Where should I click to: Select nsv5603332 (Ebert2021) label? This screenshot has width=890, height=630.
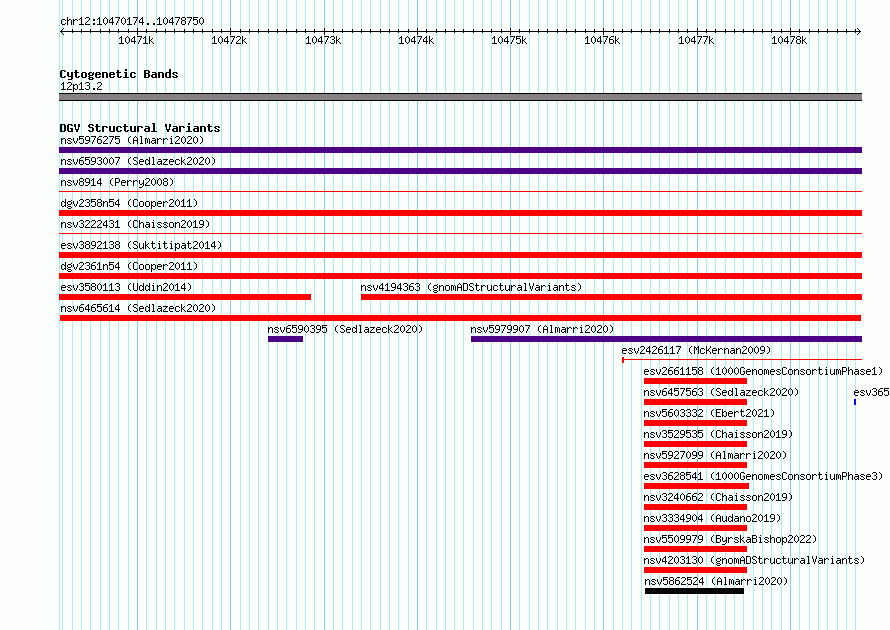[709, 413]
